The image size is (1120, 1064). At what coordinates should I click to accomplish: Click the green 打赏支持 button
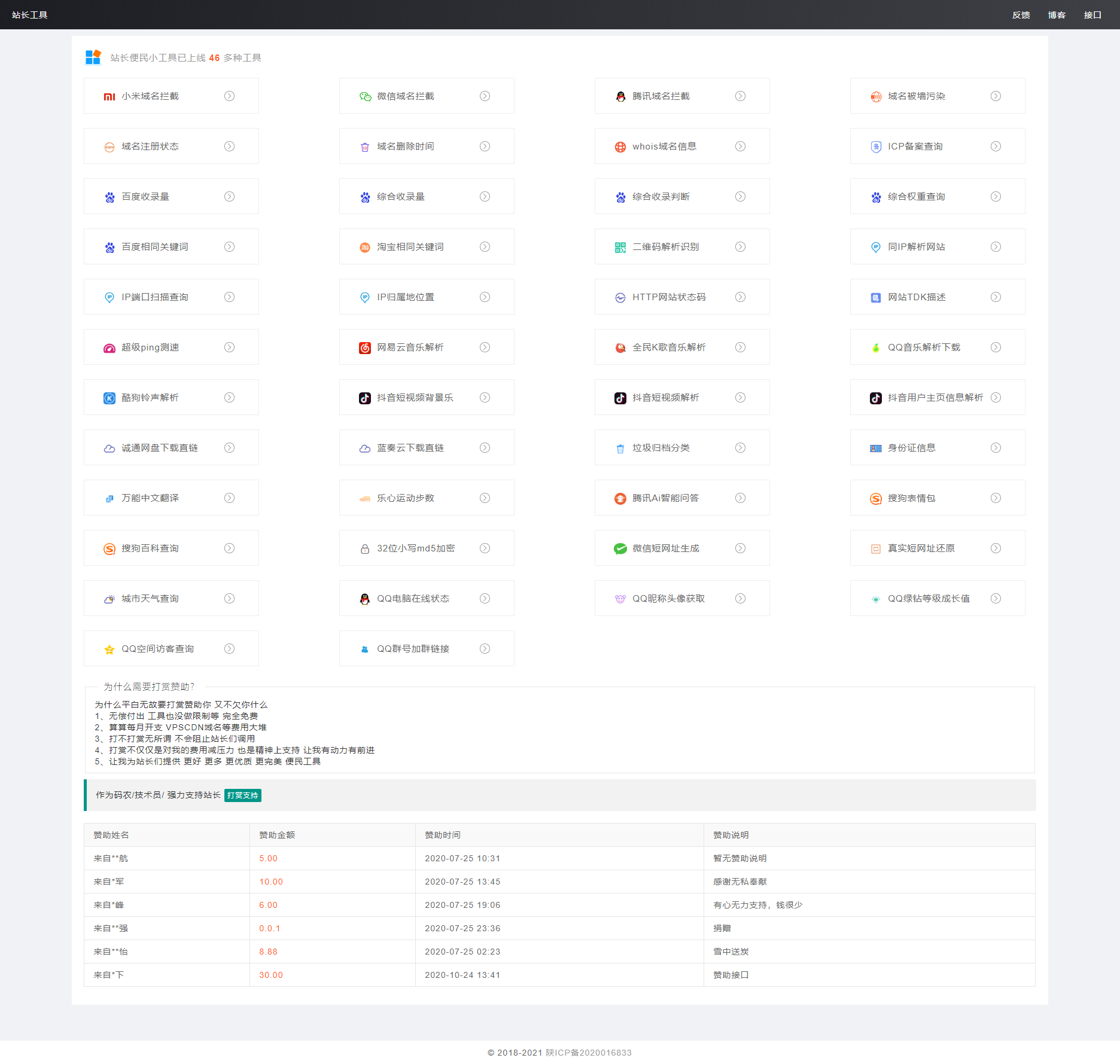click(243, 795)
